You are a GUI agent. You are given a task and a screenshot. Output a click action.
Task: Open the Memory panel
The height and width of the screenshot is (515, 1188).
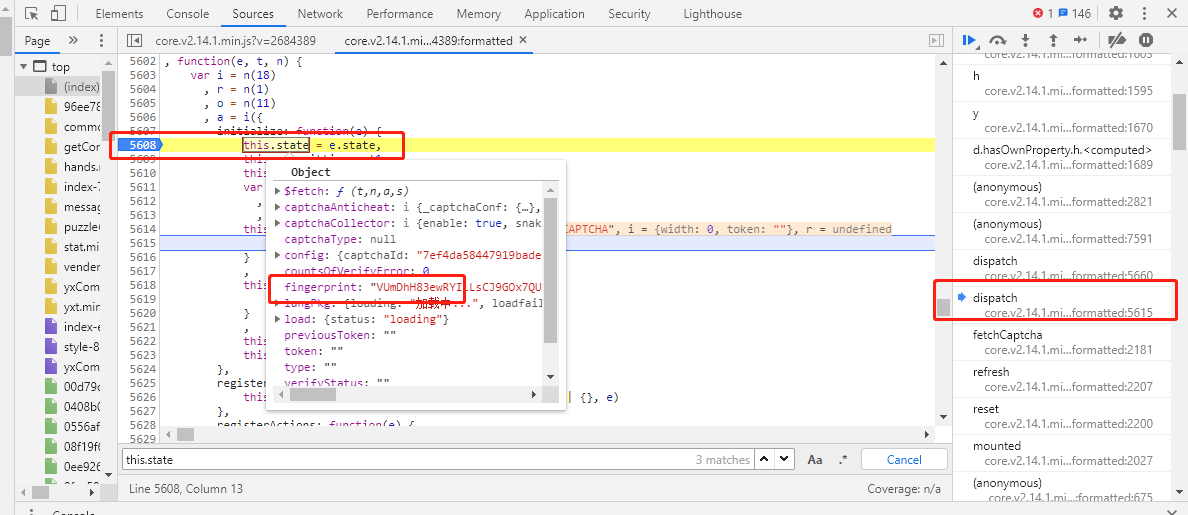478,14
